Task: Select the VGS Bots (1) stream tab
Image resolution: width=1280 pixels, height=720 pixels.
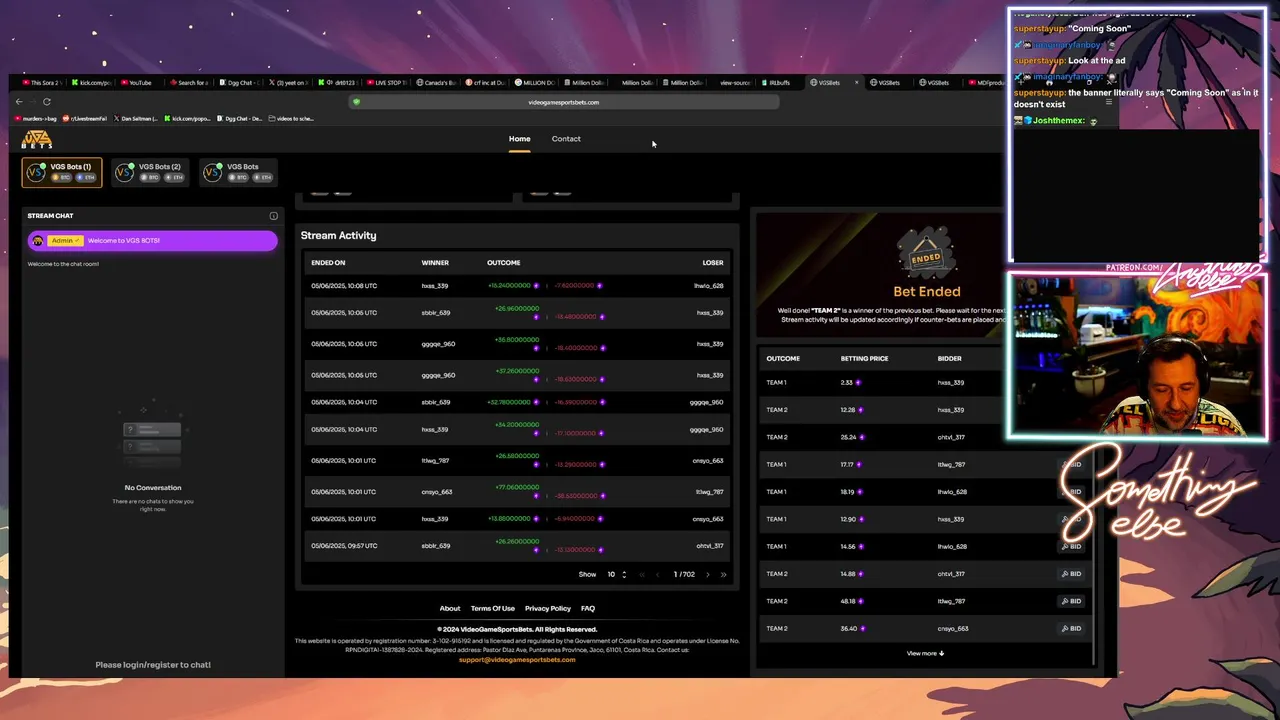Action: 62,172
